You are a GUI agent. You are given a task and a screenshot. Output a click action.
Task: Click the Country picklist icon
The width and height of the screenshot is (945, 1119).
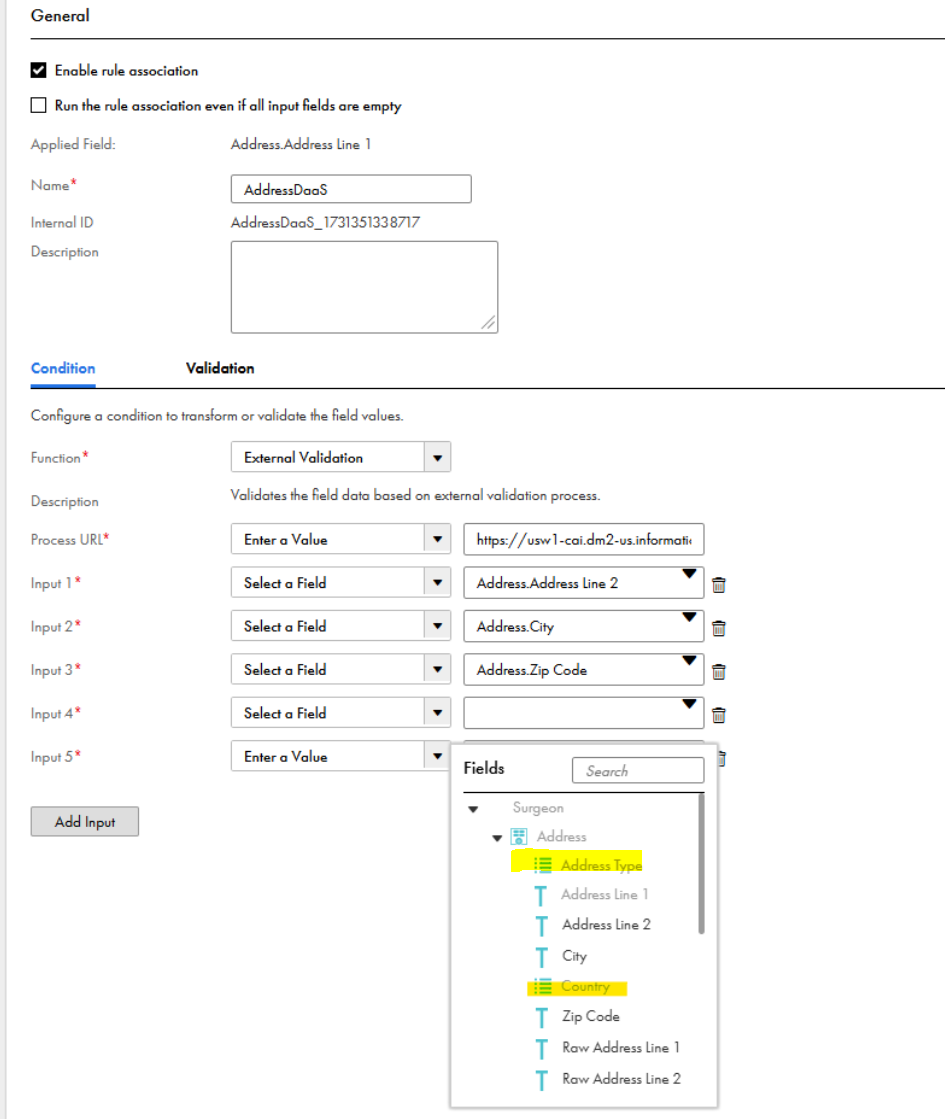tap(542, 986)
